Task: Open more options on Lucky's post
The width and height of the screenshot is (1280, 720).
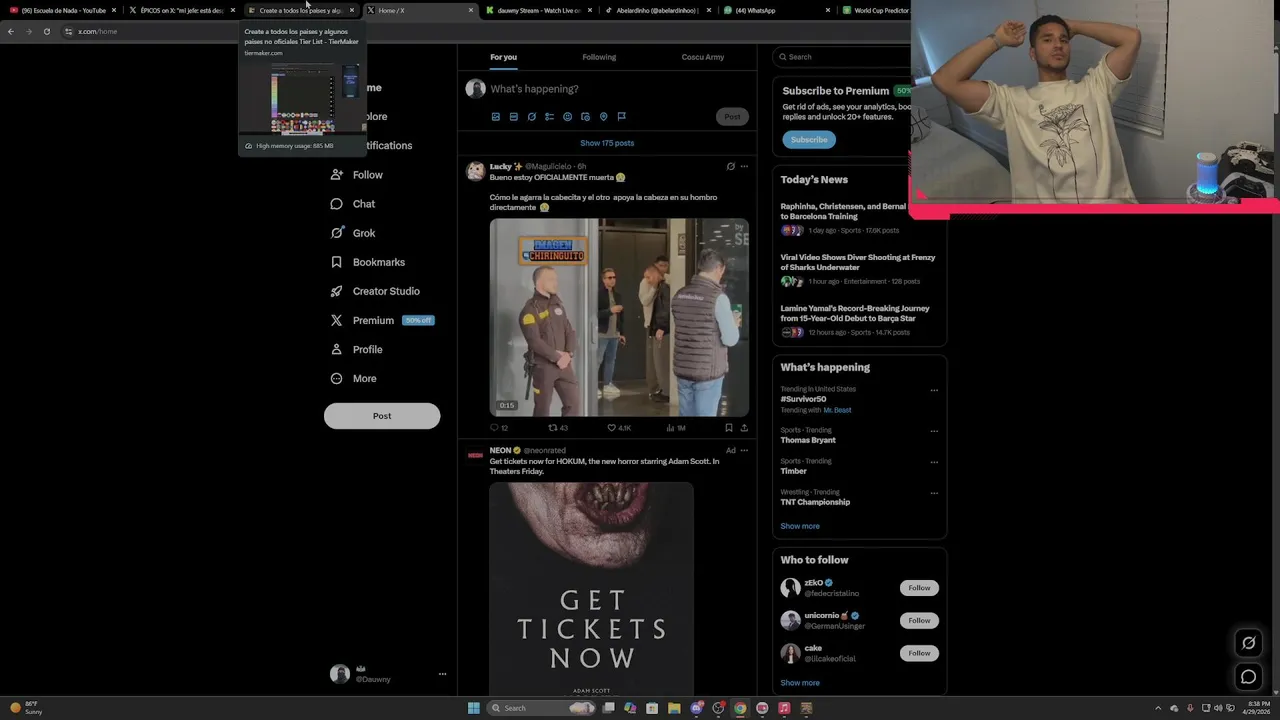Action: pyautogui.click(x=744, y=166)
